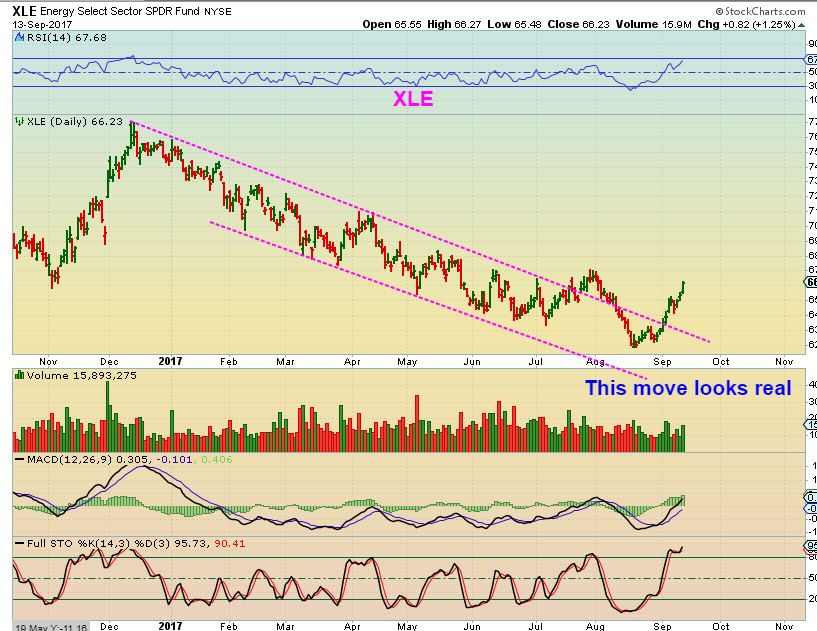Click the 'Nov' label at the far left under the price chart
Viewport: 817px width, 631px height.
click(x=48, y=362)
